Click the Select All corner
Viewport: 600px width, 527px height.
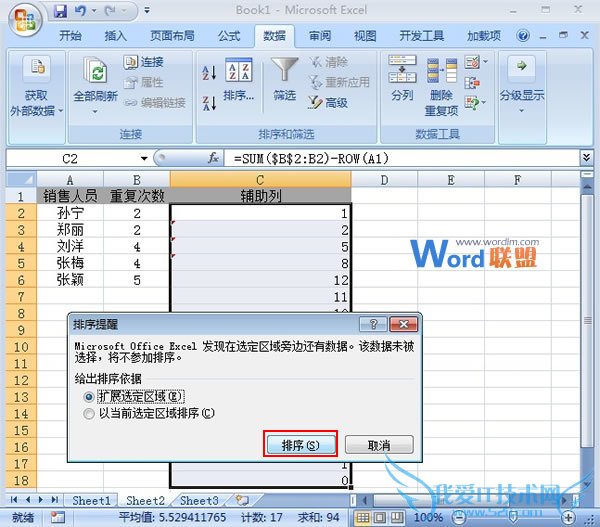[21, 179]
